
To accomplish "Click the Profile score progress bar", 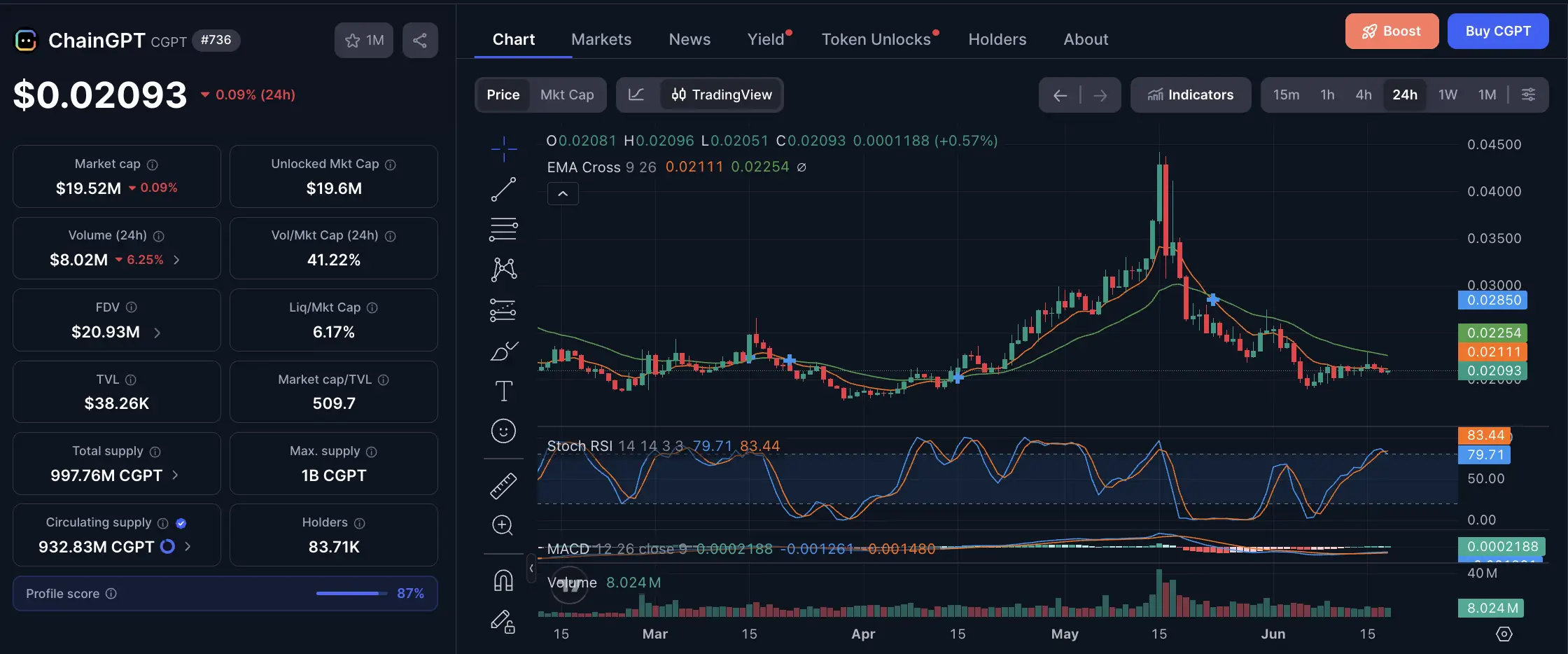I will (351, 593).
